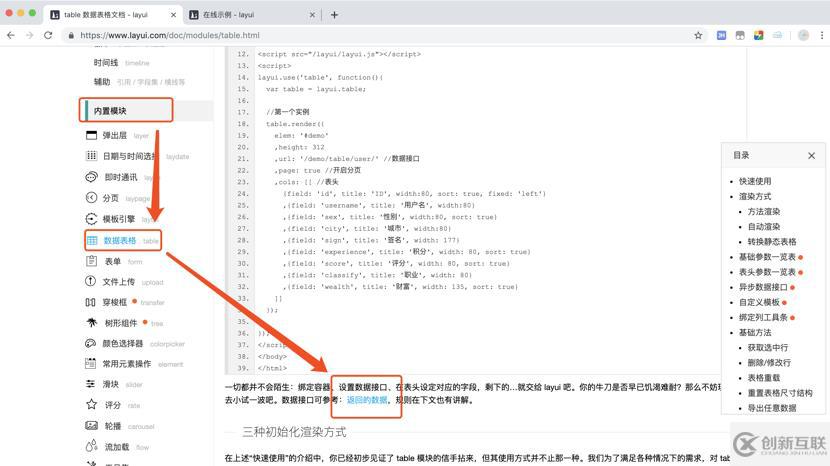Click the 三种初始化渲染方式 section heading
The image size is (830, 466).
coord(294,432)
